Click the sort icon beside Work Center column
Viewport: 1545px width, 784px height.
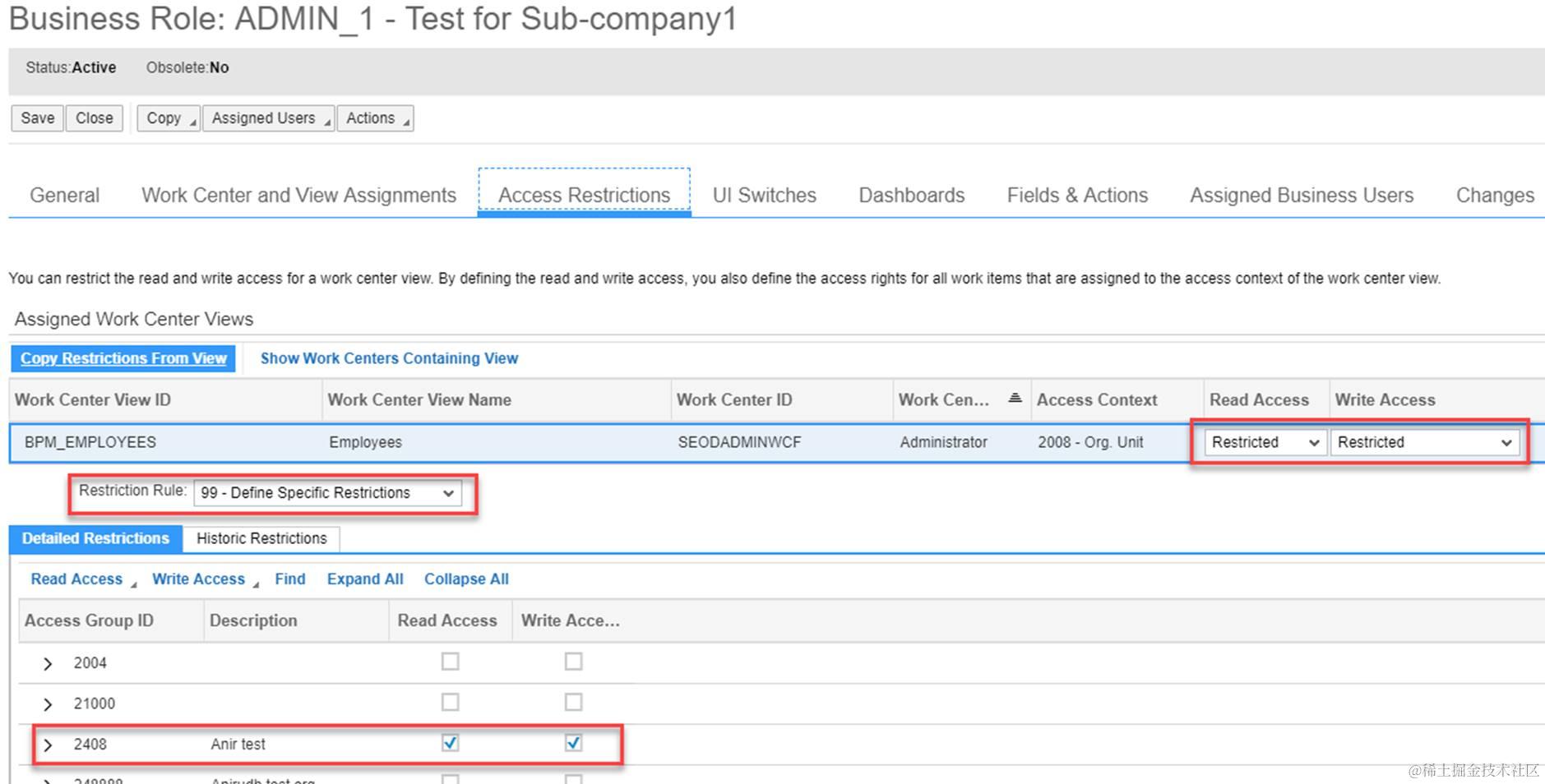(1015, 399)
